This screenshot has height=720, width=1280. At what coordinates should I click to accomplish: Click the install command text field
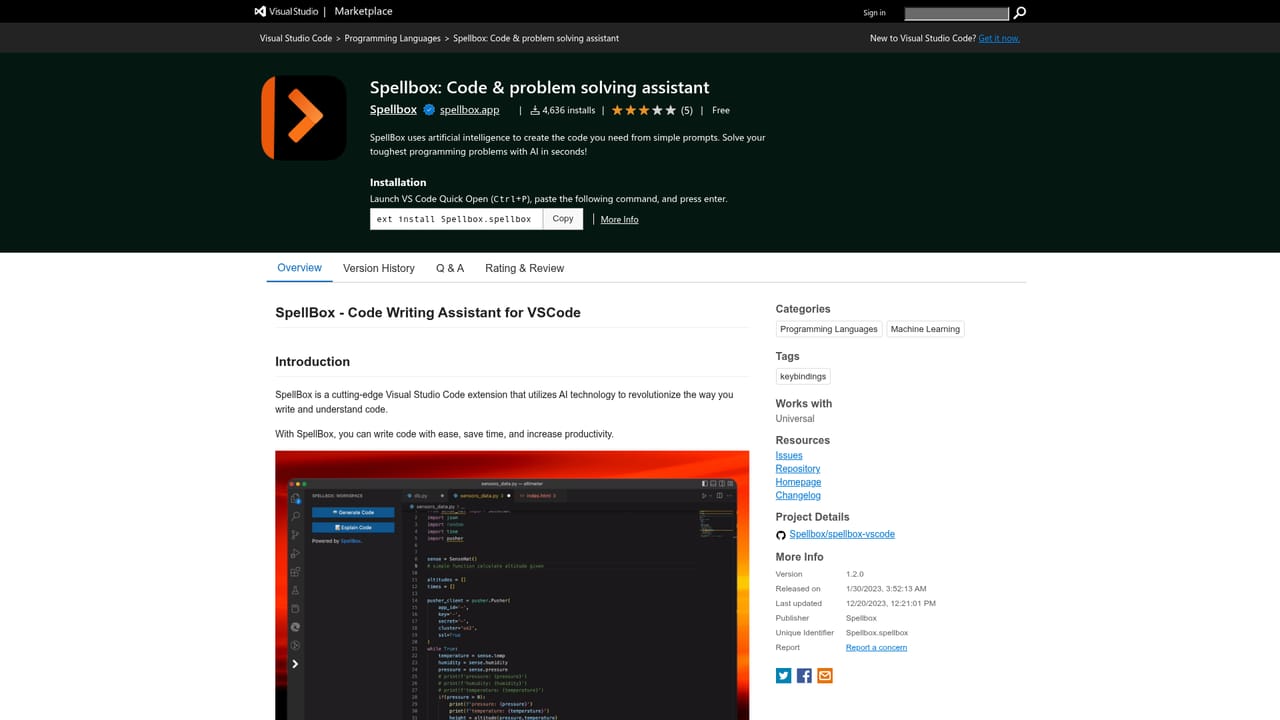pos(456,219)
